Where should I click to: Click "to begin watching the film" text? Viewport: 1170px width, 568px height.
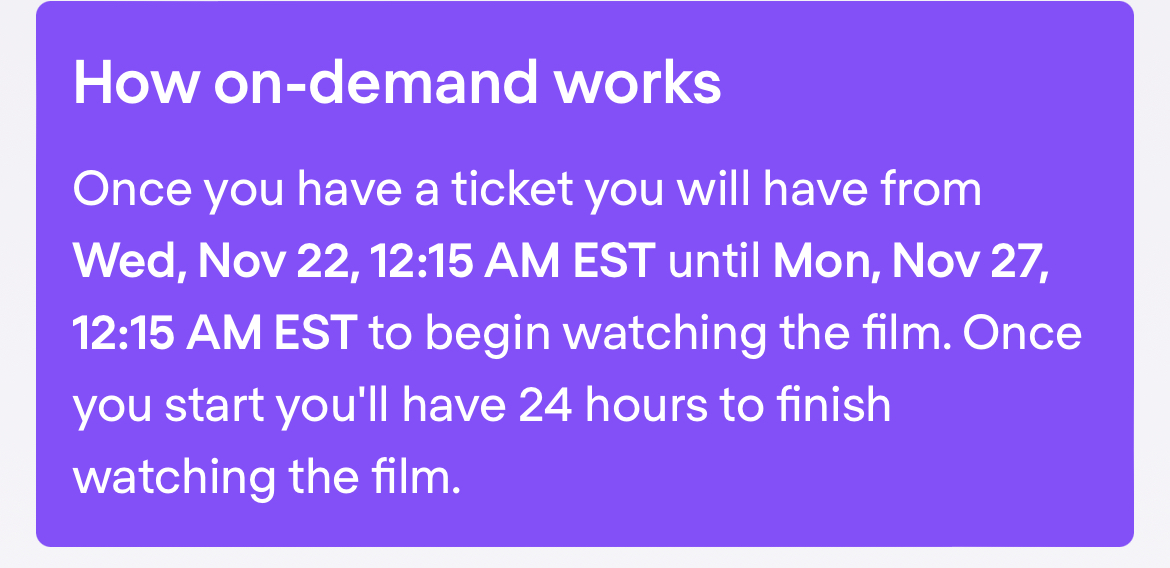click(659, 334)
